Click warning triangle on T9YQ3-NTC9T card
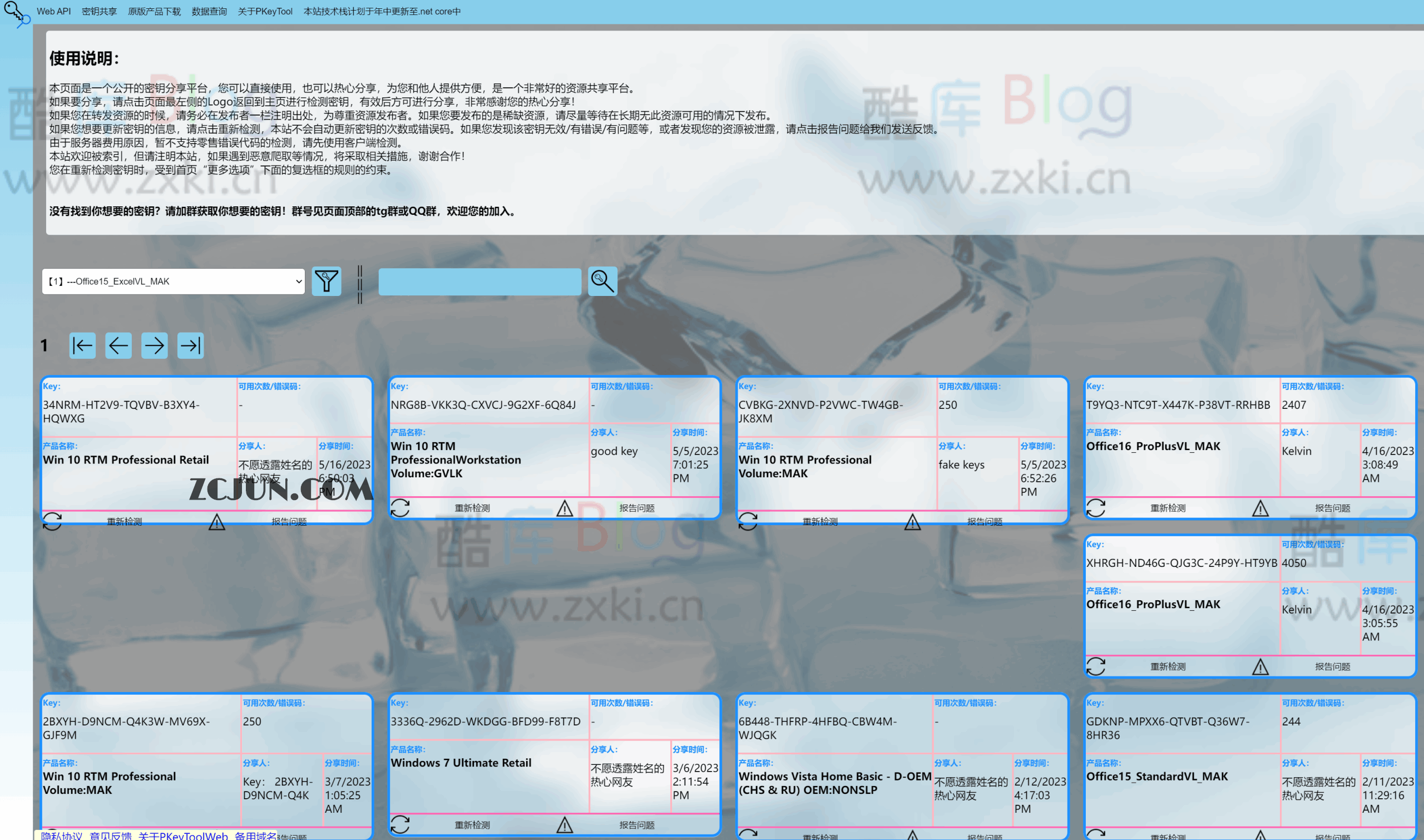 [x=1260, y=508]
